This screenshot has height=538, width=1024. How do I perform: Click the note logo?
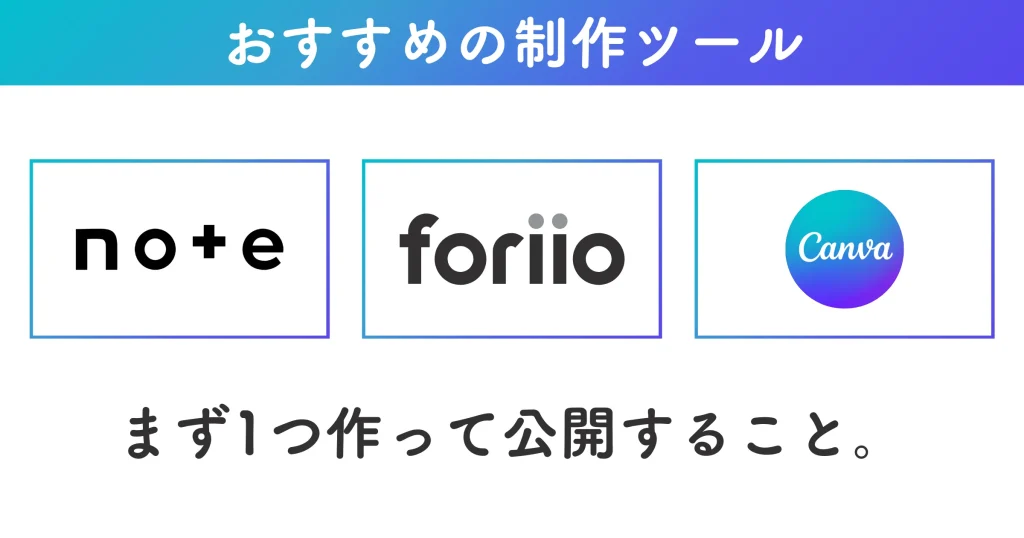(x=179, y=249)
